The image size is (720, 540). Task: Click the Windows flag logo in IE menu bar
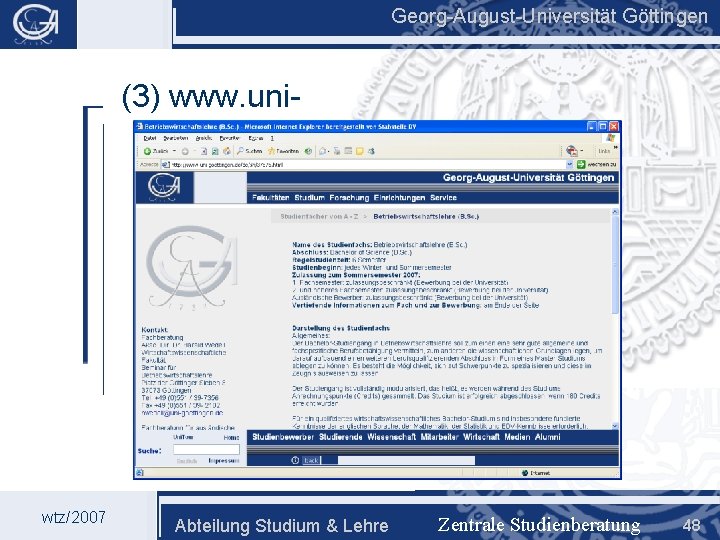pyautogui.click(x=611, y=138)
